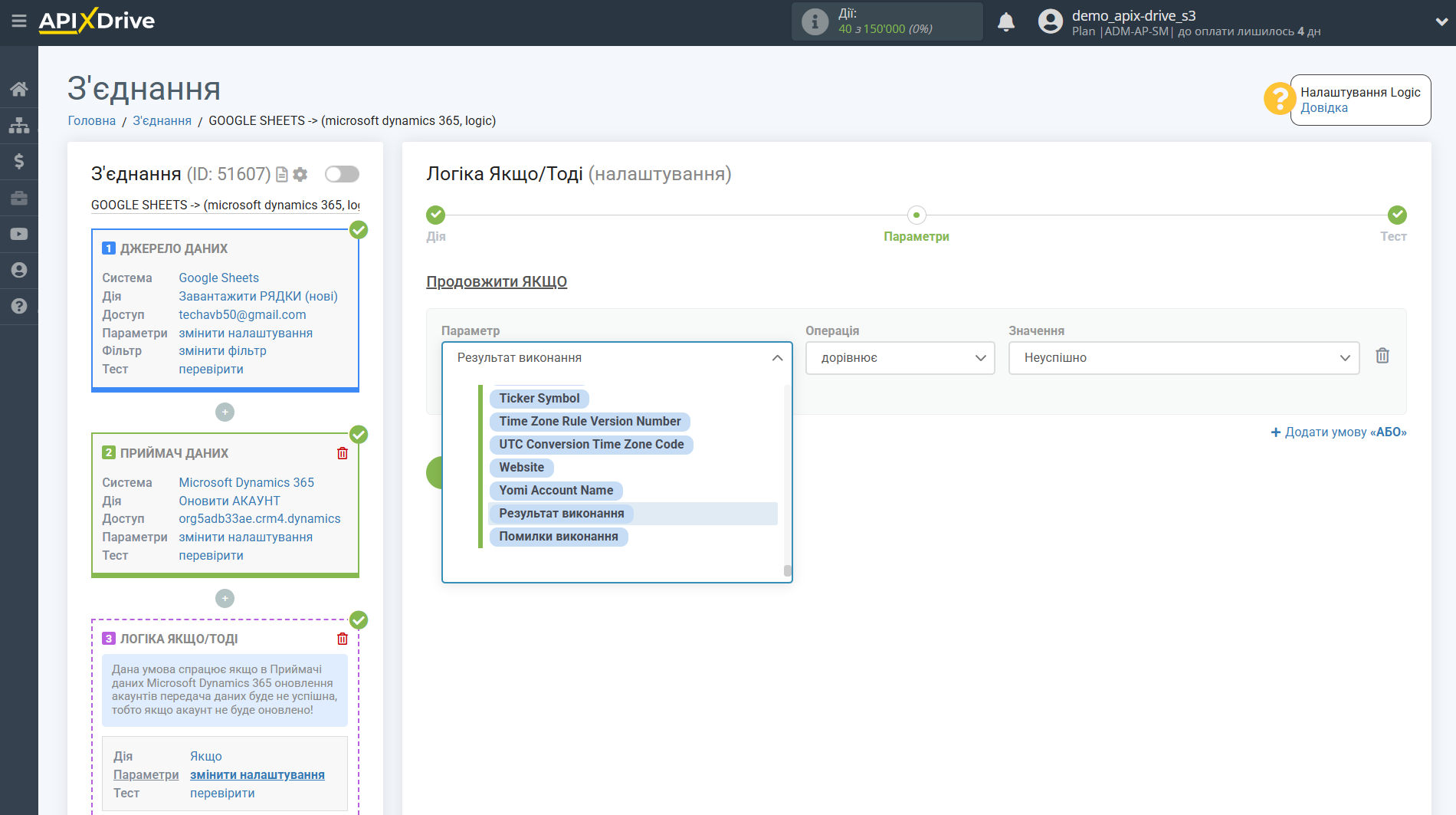
Task: Open the Довідка help link
Action: pos(1324,108)
